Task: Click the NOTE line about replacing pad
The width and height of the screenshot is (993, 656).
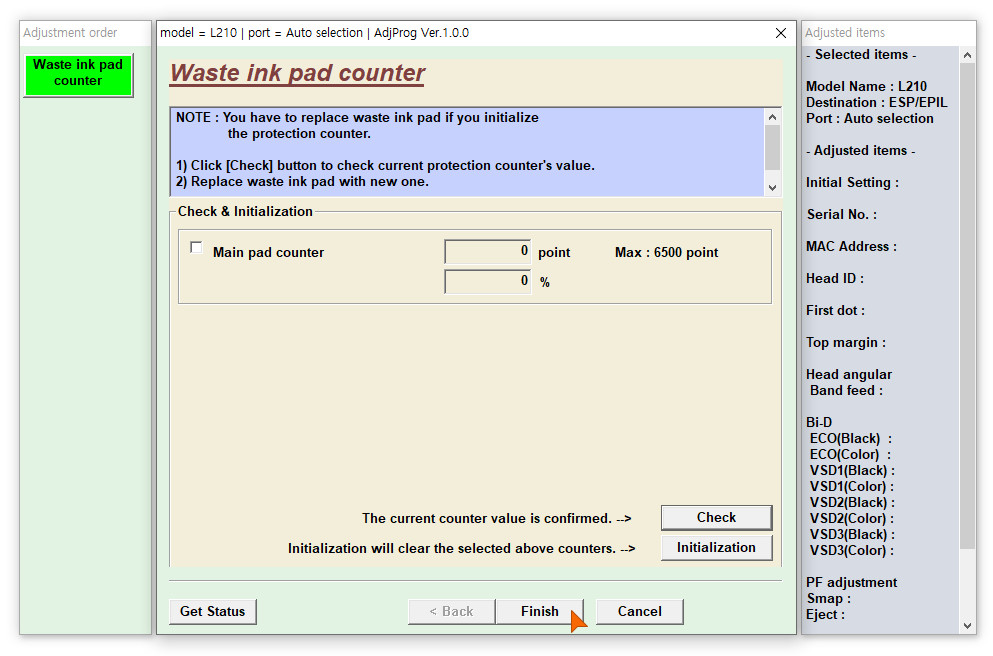Action: point(357,125)
